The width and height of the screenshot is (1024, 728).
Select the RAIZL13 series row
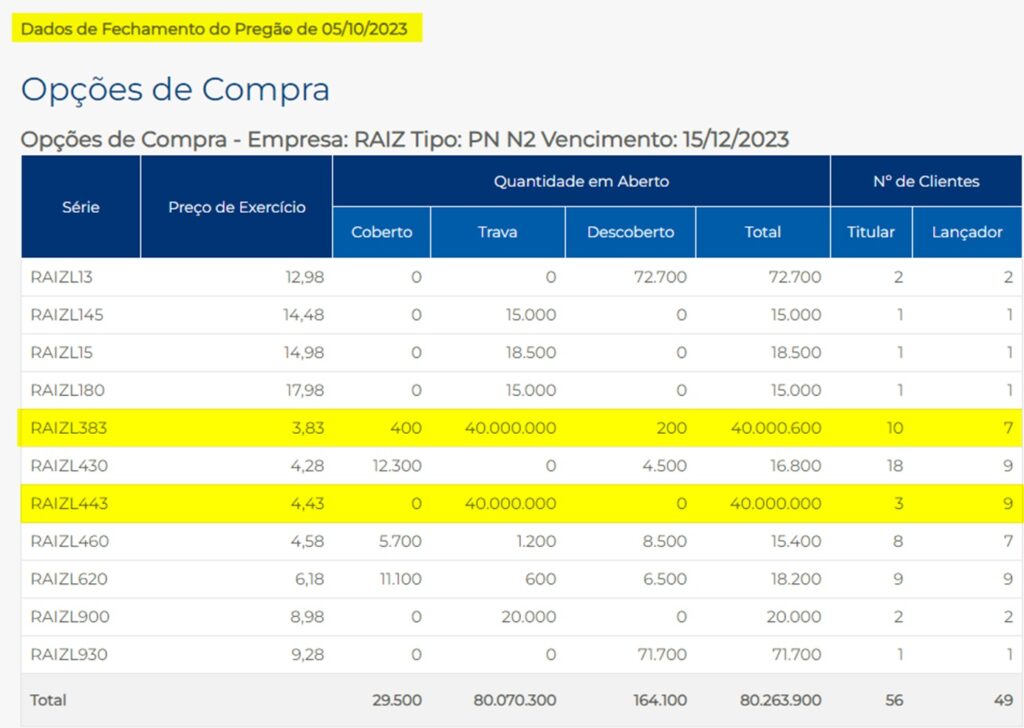[400, 278]
